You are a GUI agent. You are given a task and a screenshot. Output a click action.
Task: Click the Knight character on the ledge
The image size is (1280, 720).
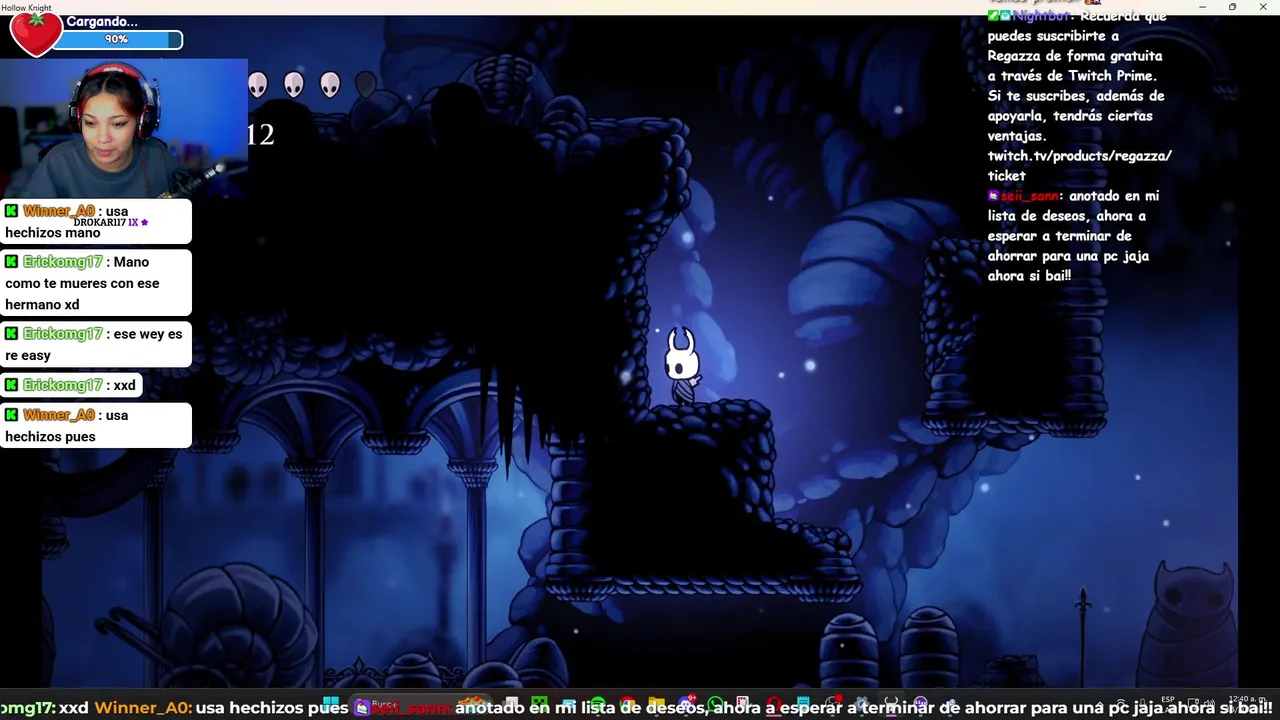[682, 365]
